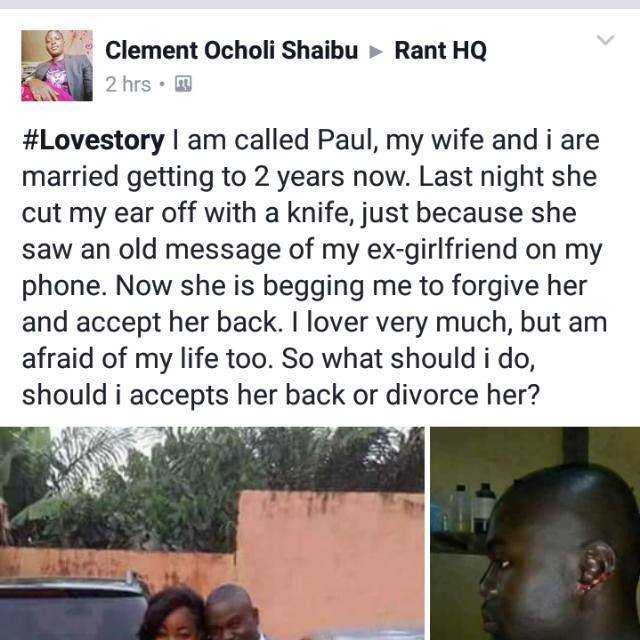Select the post body text

pos(314,267)
